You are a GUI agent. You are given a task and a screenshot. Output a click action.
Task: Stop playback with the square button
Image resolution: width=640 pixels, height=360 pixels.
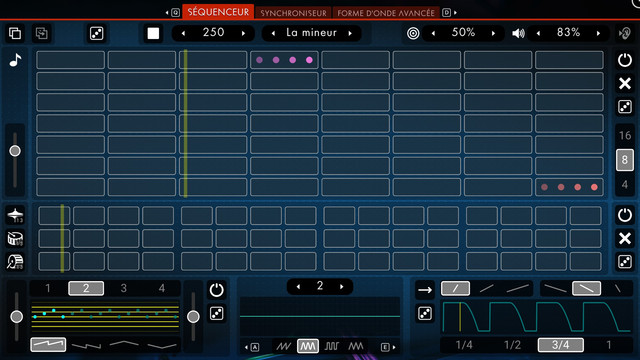click(153, 33)
